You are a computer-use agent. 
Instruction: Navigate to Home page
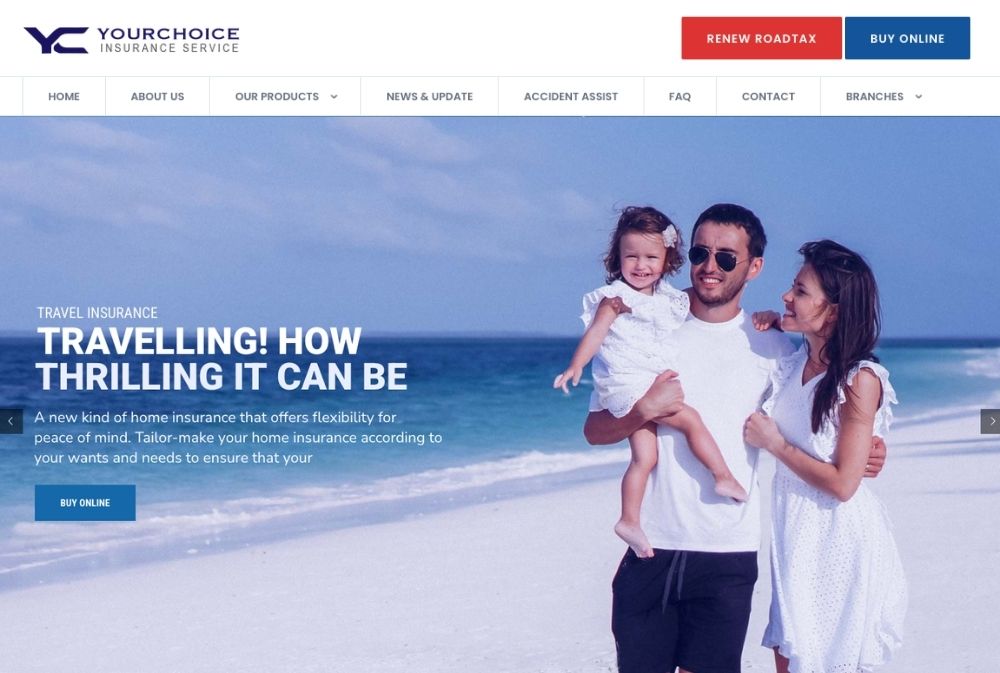pos(64,96)
